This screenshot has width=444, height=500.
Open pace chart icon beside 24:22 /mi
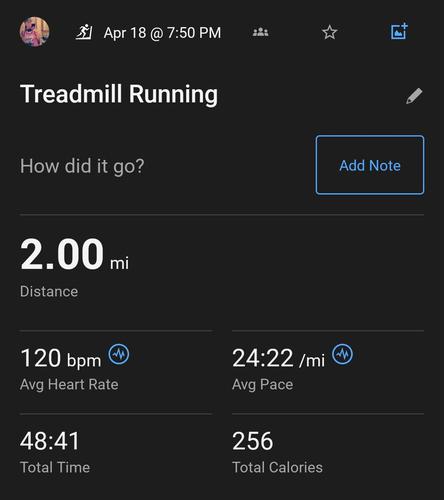click(x=343, y=354)
